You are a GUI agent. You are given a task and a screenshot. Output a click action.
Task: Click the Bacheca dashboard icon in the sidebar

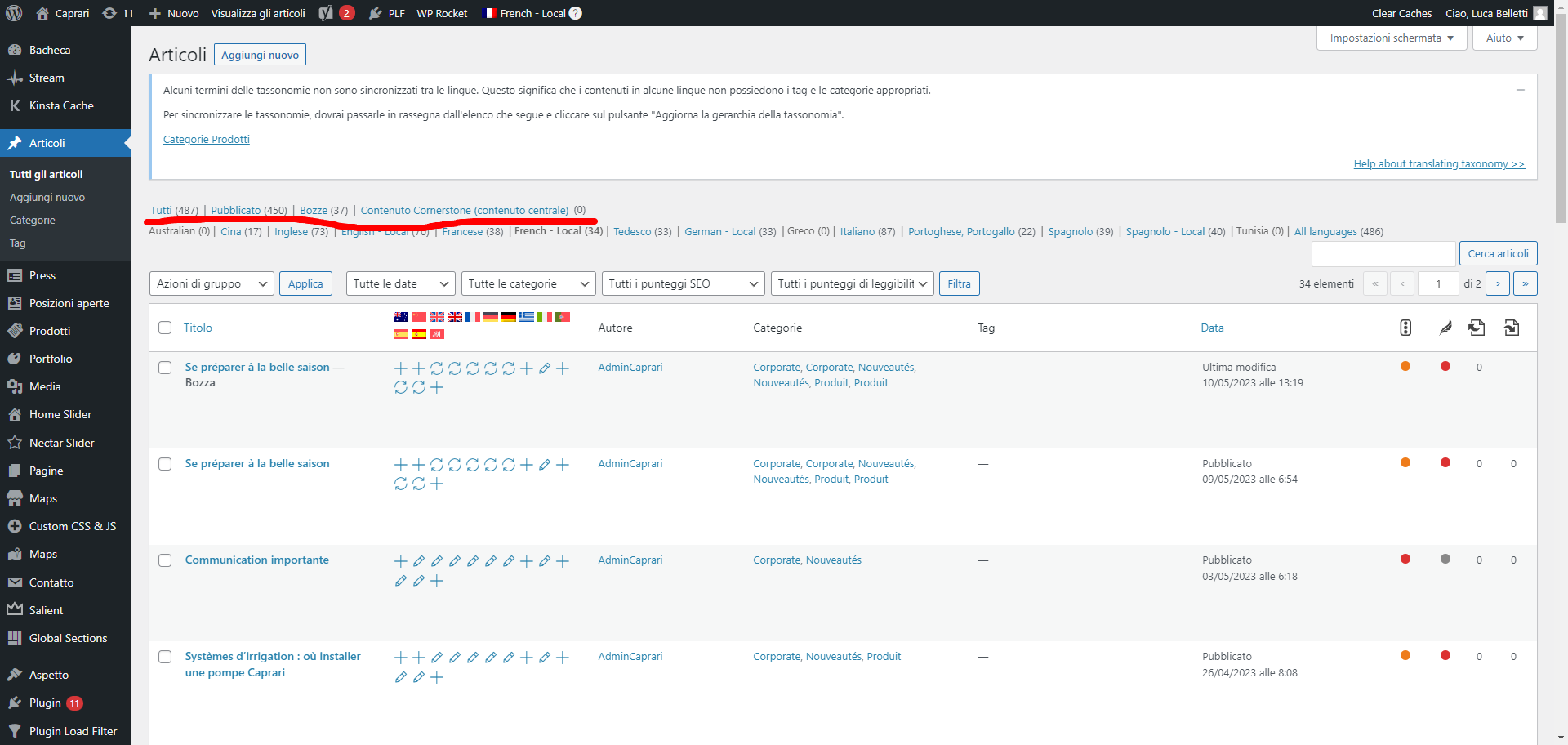(15, 50)
